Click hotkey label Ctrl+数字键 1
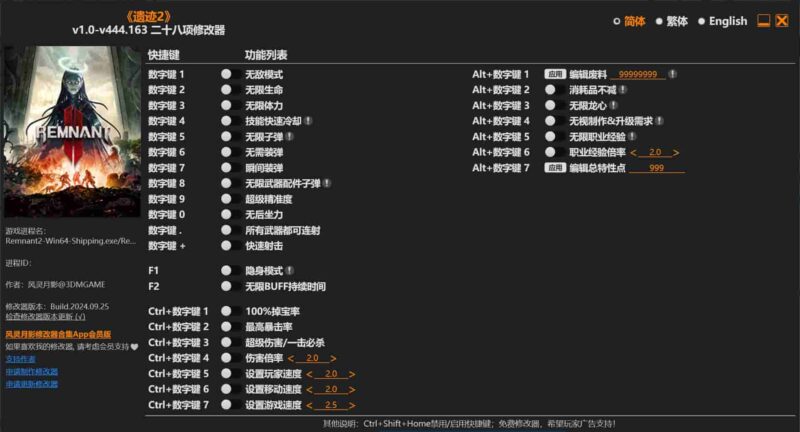The image size is (800, 432). 178,311
